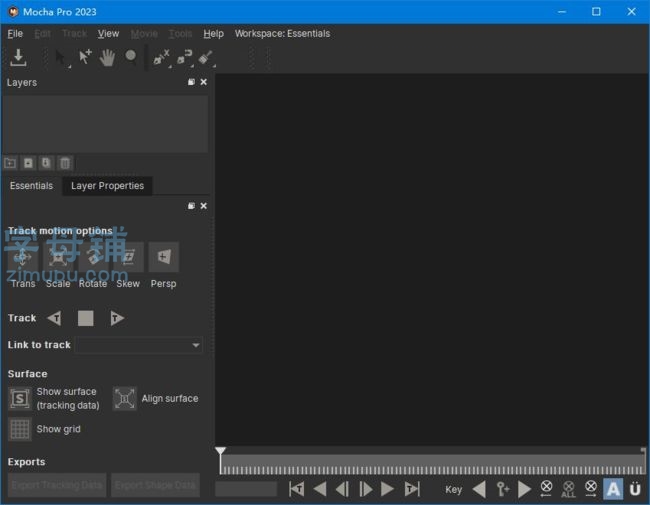Toggle Show surface tracking data
Viewport: 650px width, 505px height.
[x=19, y=399]
